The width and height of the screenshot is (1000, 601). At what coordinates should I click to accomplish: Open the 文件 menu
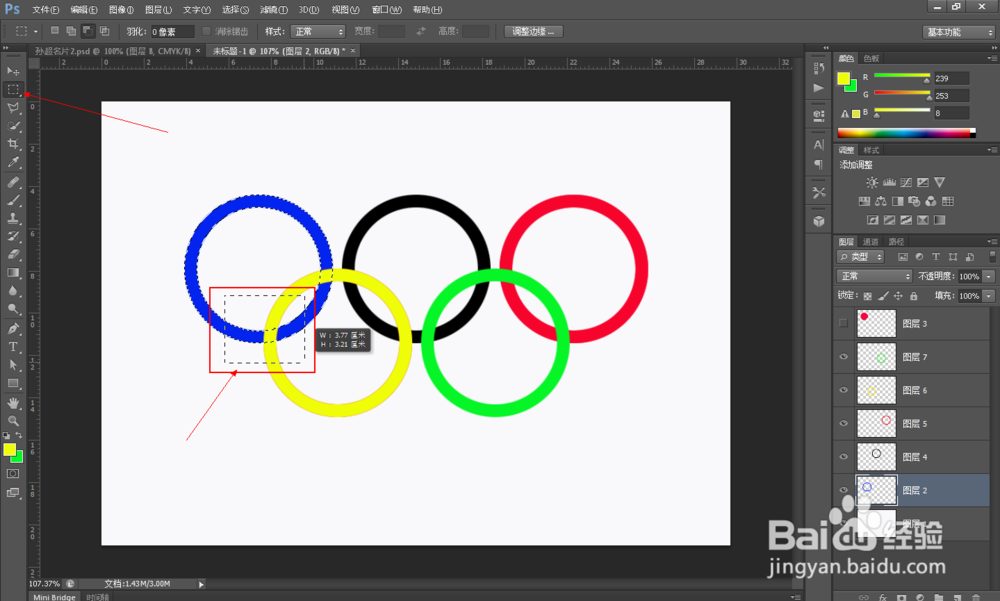(x=45, y=10)
